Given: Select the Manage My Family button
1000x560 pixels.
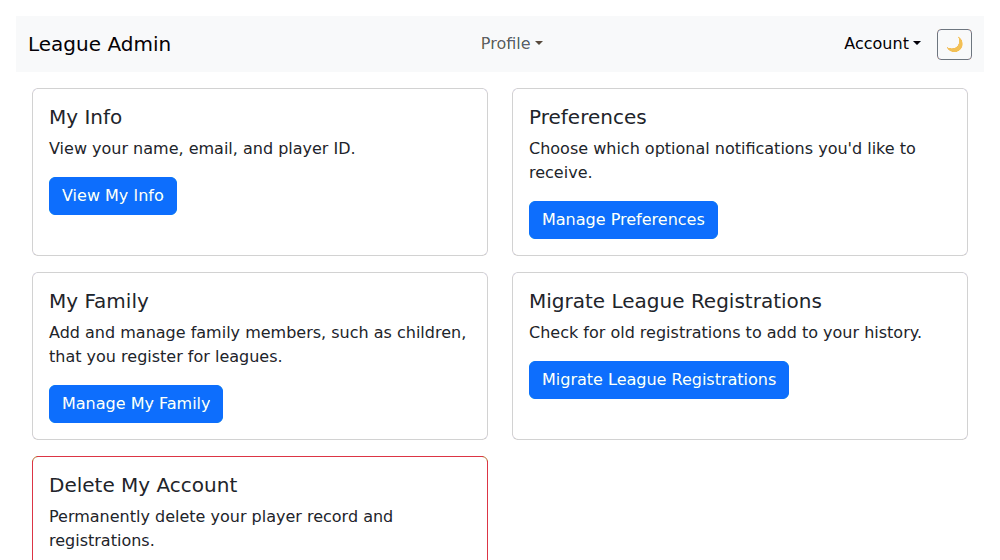Looking at the screenshot, I should [136, 404].
